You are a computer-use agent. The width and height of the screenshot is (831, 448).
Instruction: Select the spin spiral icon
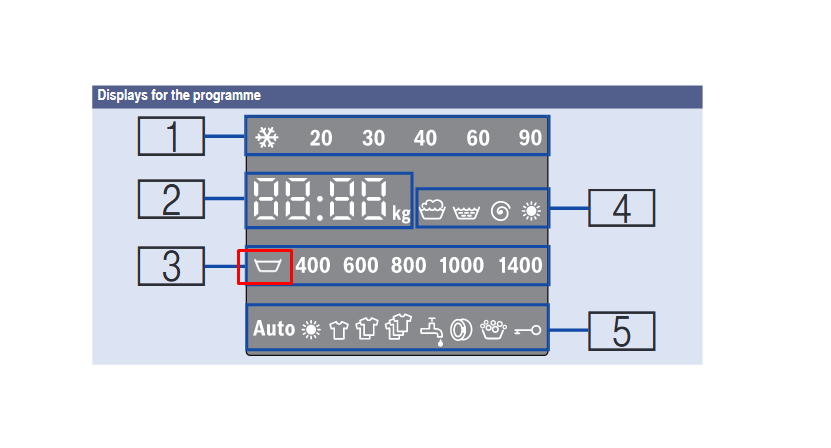point(499,211)
